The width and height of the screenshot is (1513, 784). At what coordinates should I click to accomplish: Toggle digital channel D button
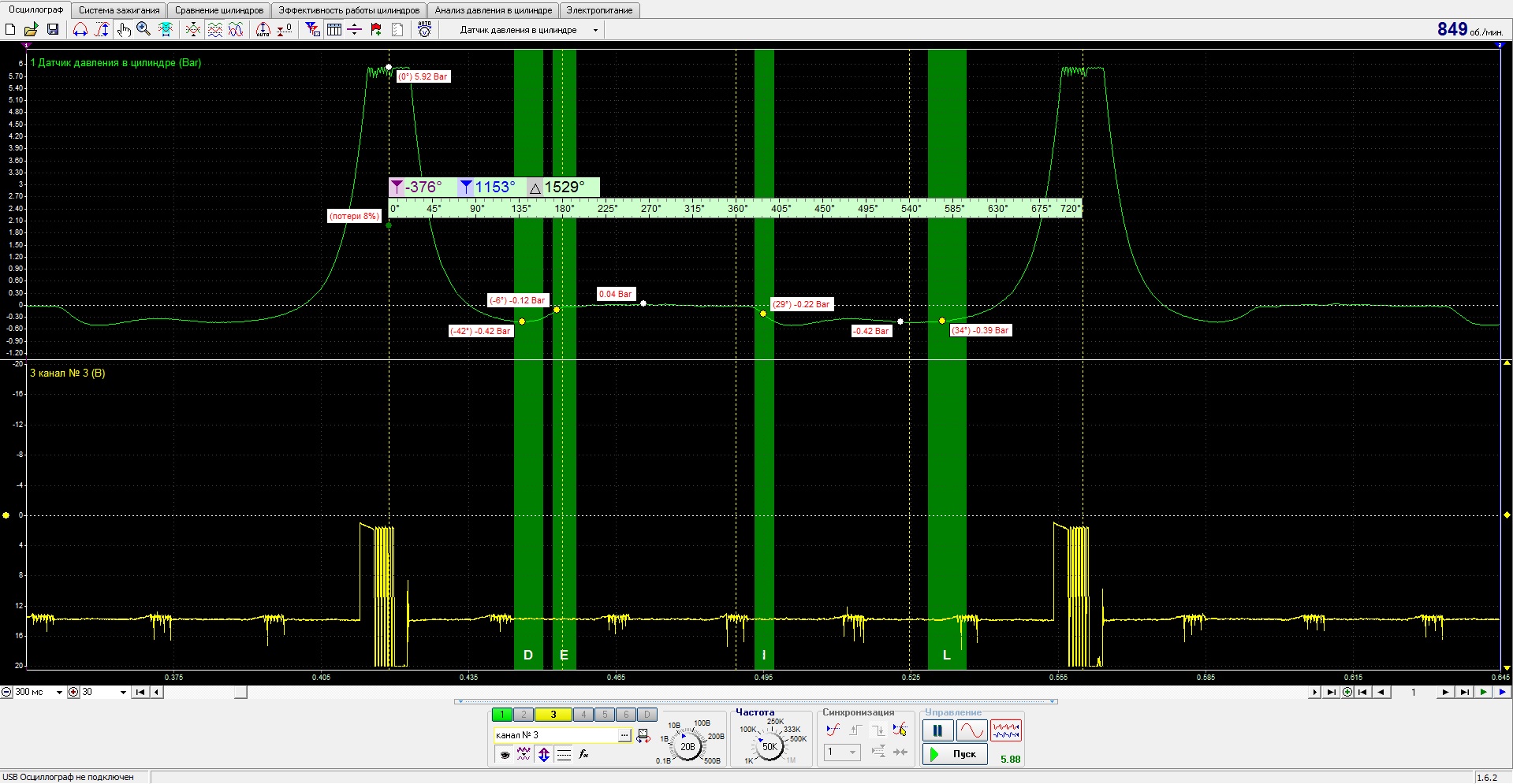coord(647,715)
